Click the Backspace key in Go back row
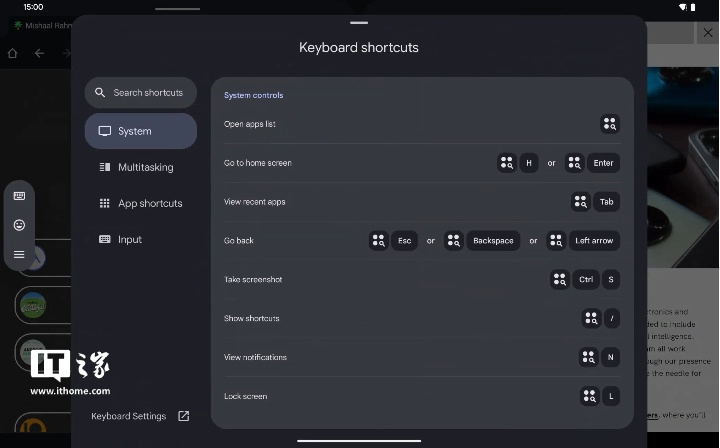This screenshot has height=448, width=720. click(x=493, y=241)
